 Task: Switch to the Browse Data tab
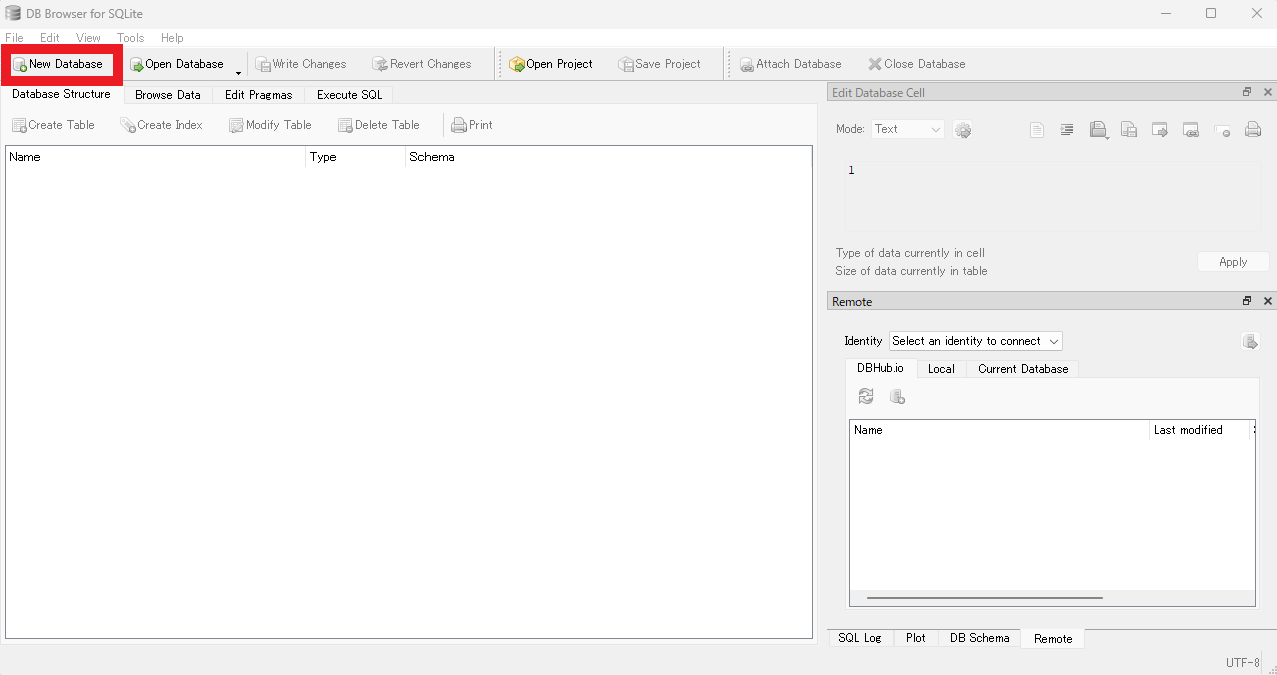pos(168,95)
